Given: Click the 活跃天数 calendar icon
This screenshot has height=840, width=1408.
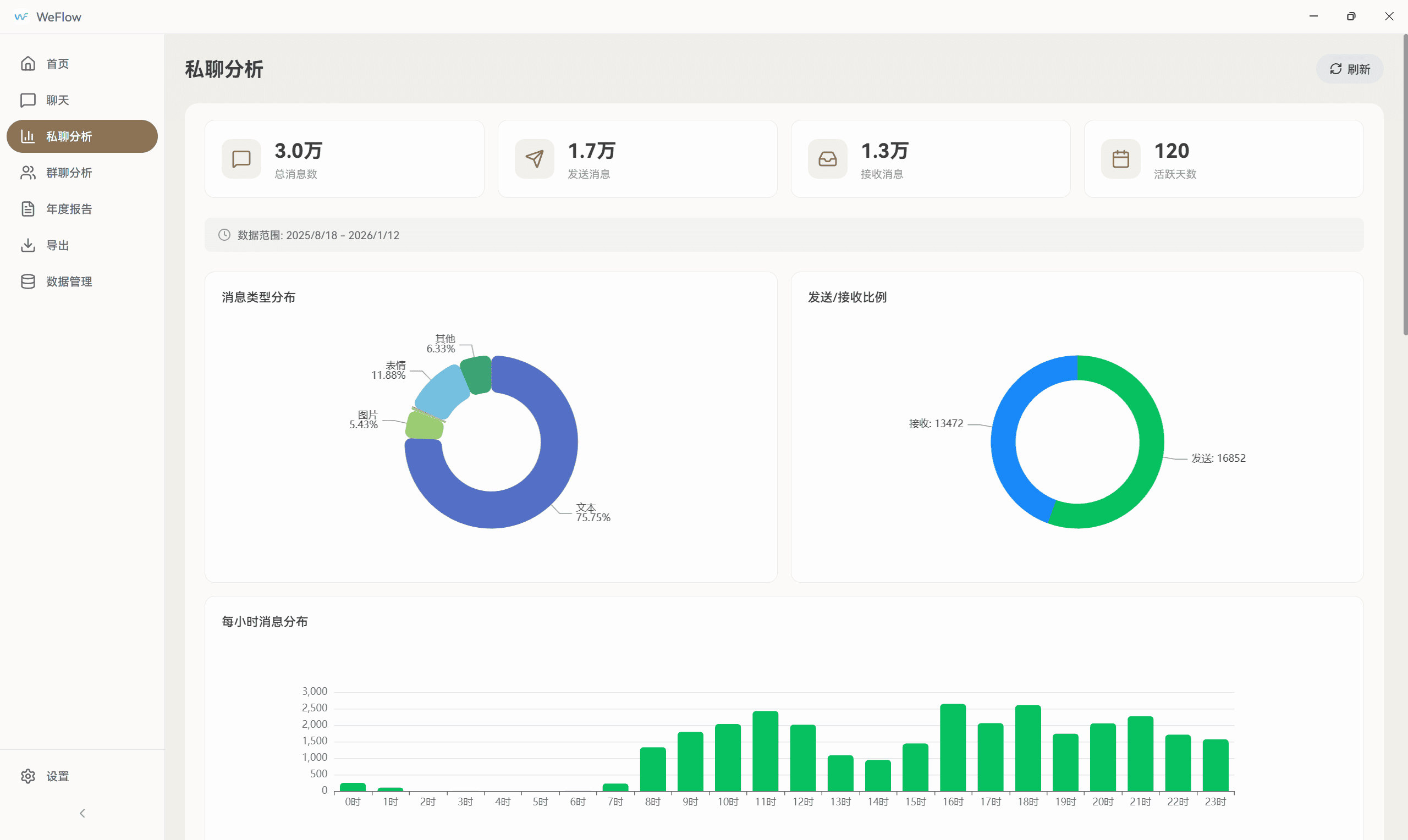Looking at the screenshot, I should (1120, 159).
